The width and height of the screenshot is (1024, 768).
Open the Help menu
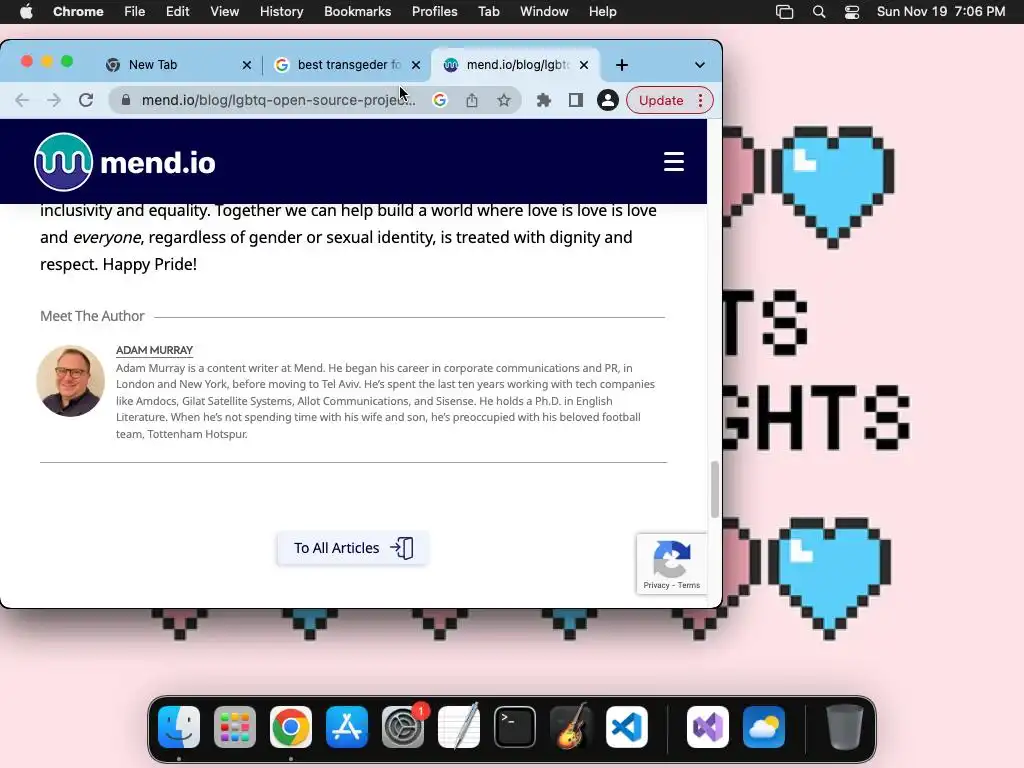pos(602,12)
